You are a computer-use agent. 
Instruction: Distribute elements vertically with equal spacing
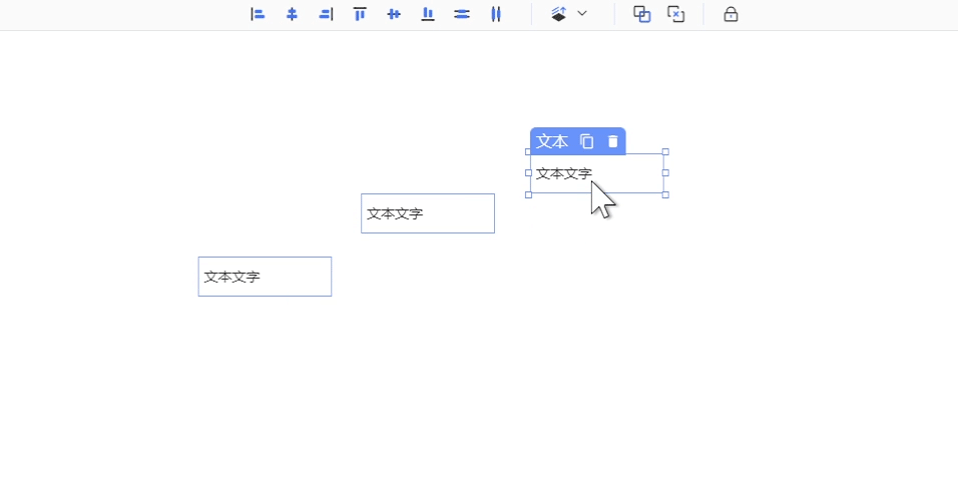coord(462,14)
